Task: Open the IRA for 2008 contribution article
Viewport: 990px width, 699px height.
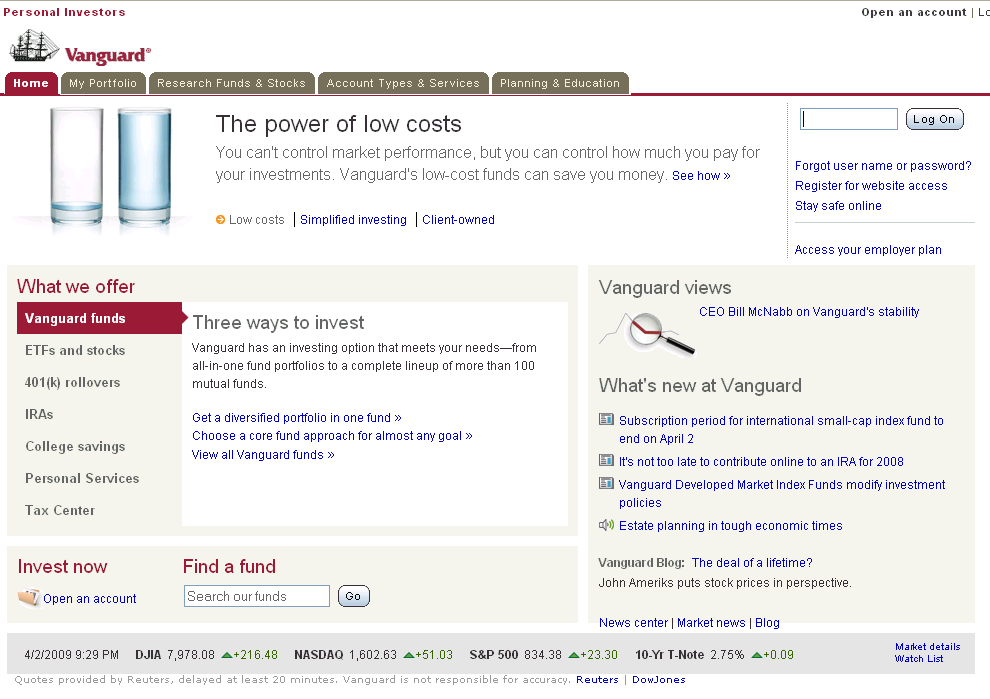Action: pyautogui.click(x=761, y=462)
